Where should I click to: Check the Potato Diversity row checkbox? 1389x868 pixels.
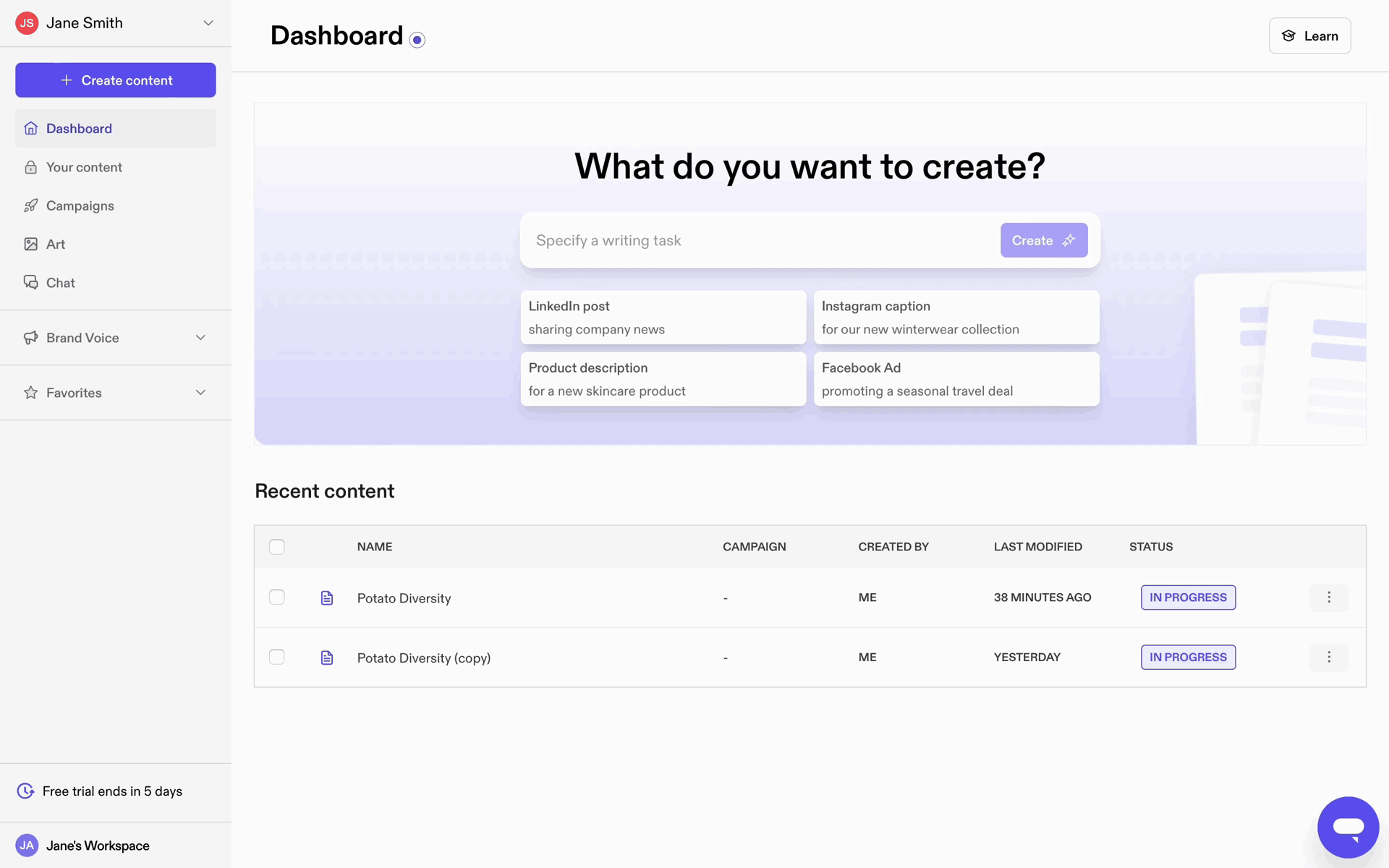point(277,597)
